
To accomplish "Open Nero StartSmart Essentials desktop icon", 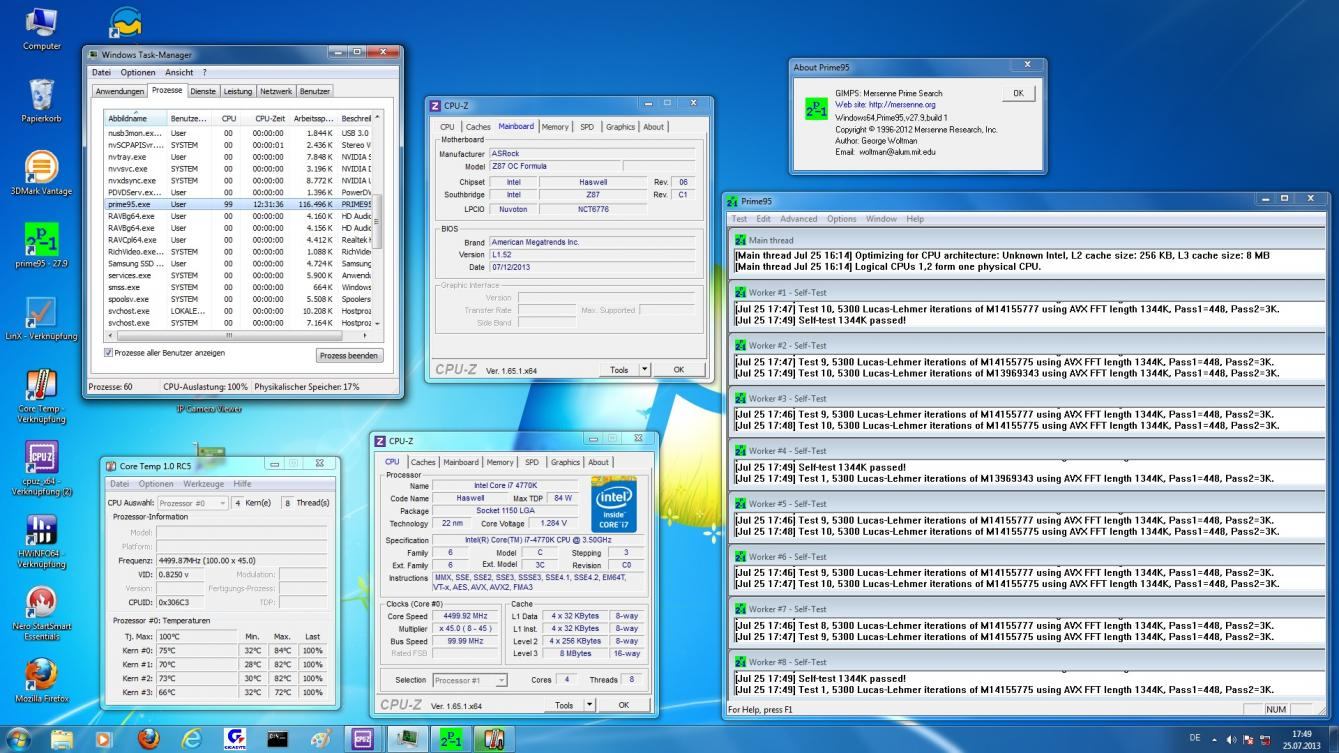I will pyautogui.click(x=41, y=613).
